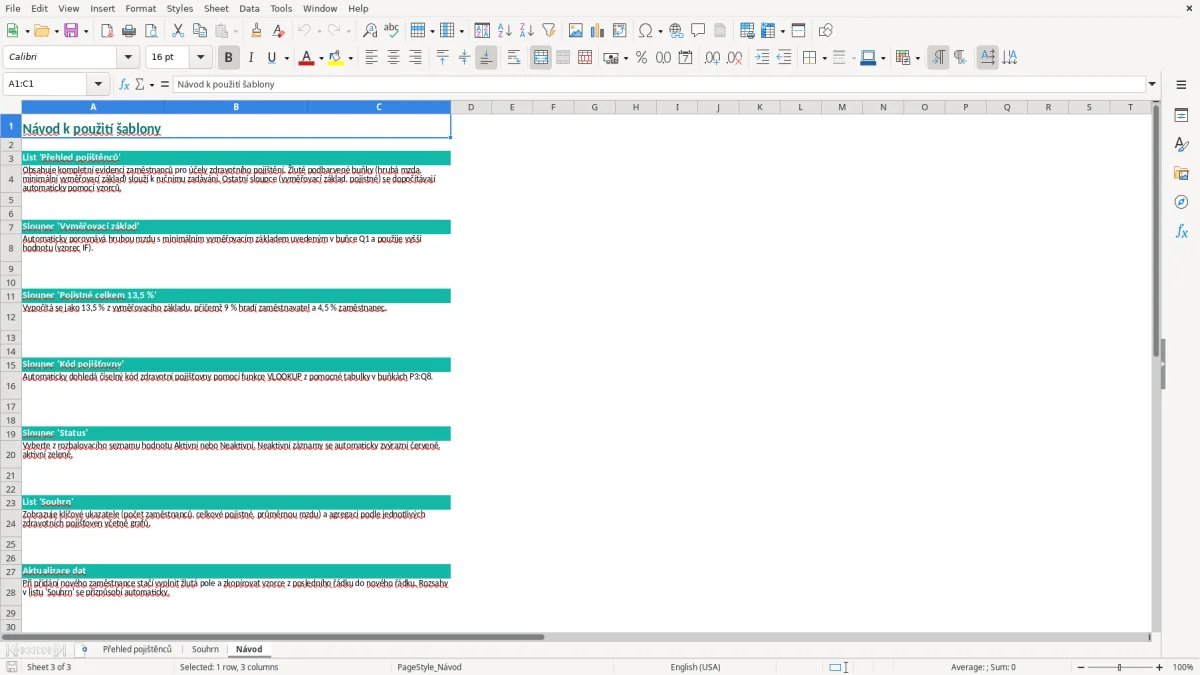Increase indent

pyautogui.click(x=762, y=58)
